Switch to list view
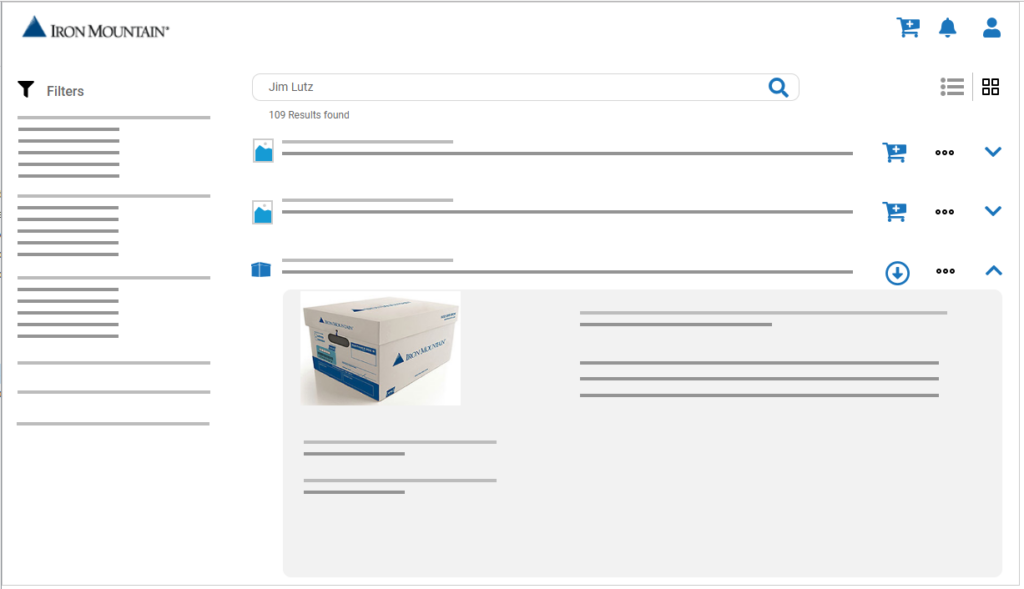Screen dimensions: 1024x589 point(952,87)
